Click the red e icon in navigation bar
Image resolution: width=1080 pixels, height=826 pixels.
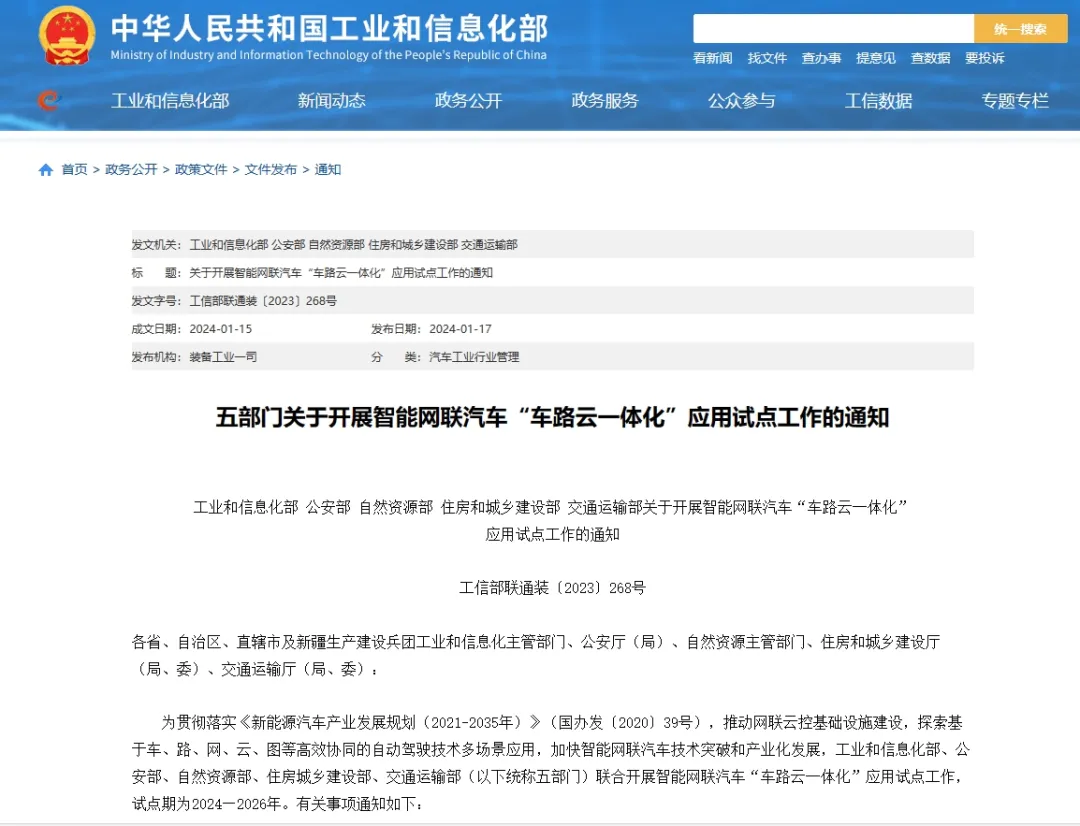click(49, 101)
